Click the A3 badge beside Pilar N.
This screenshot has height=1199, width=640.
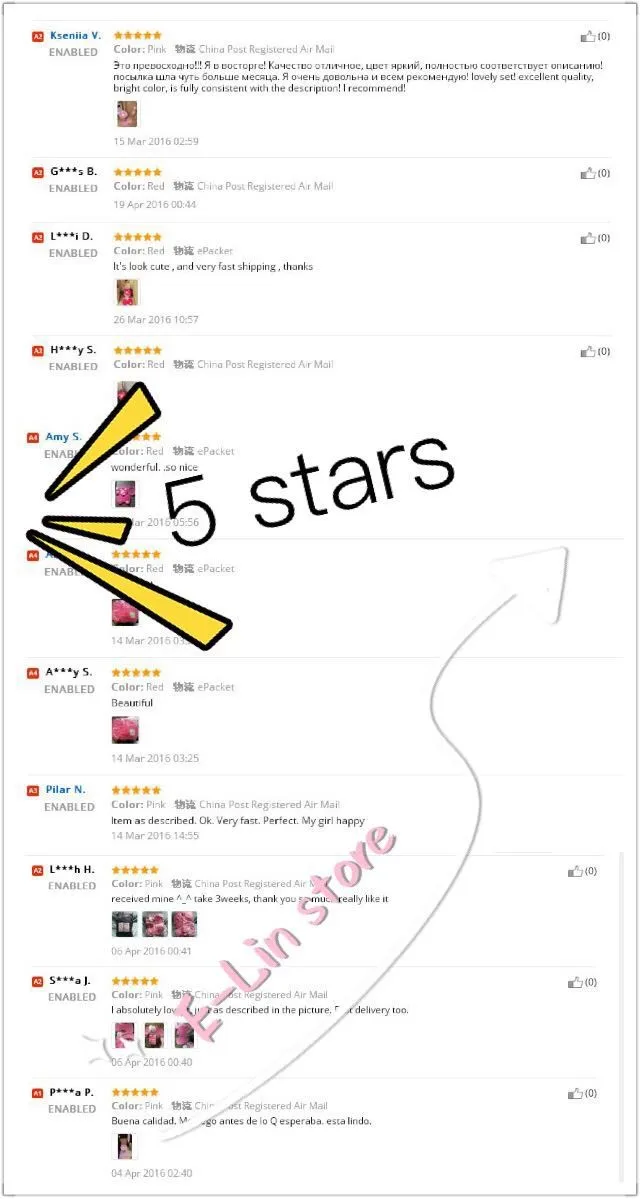click(x=33, y=790)
